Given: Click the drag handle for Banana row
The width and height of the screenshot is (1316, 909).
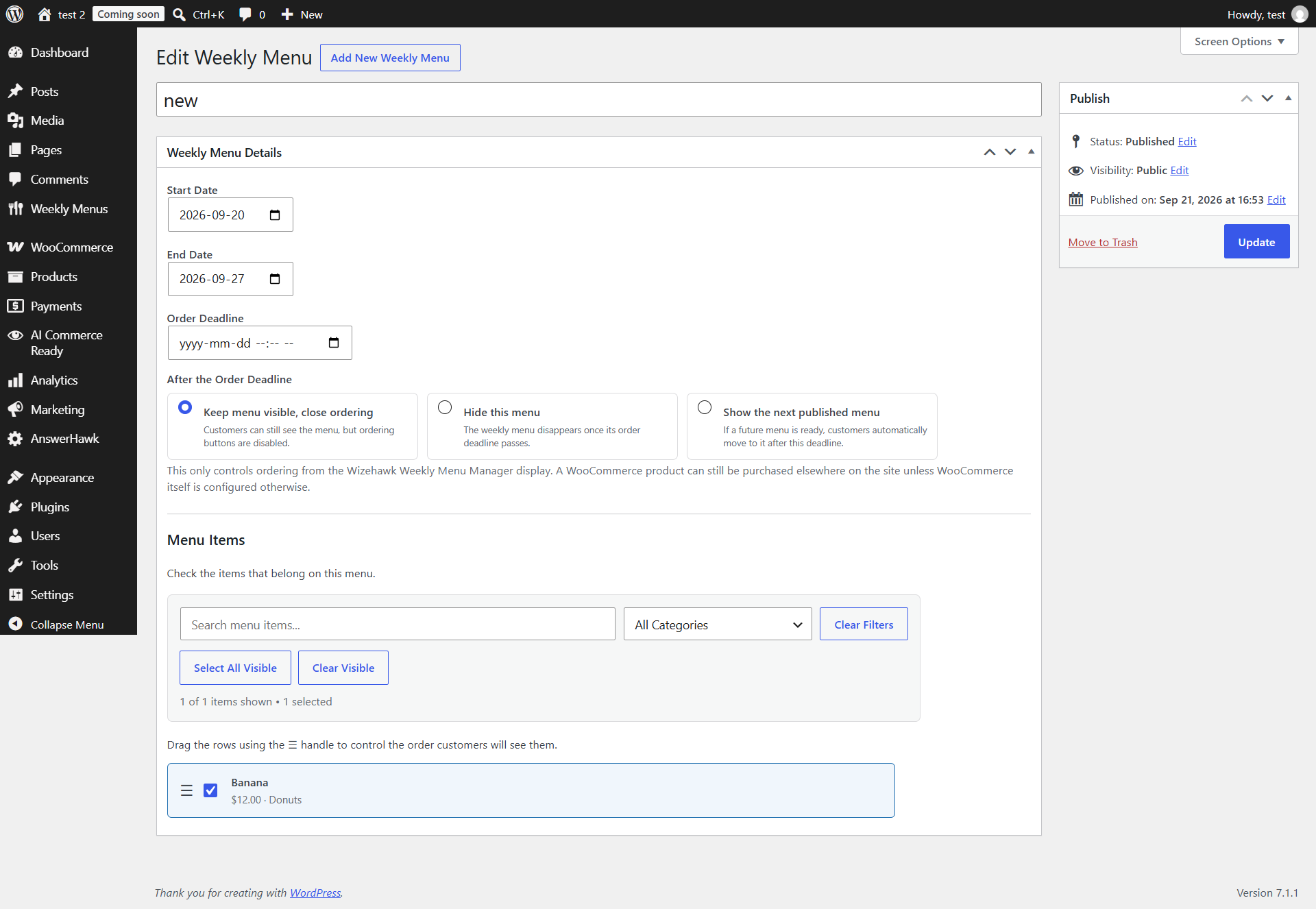Looking at the screenshot, I should 186,790.
